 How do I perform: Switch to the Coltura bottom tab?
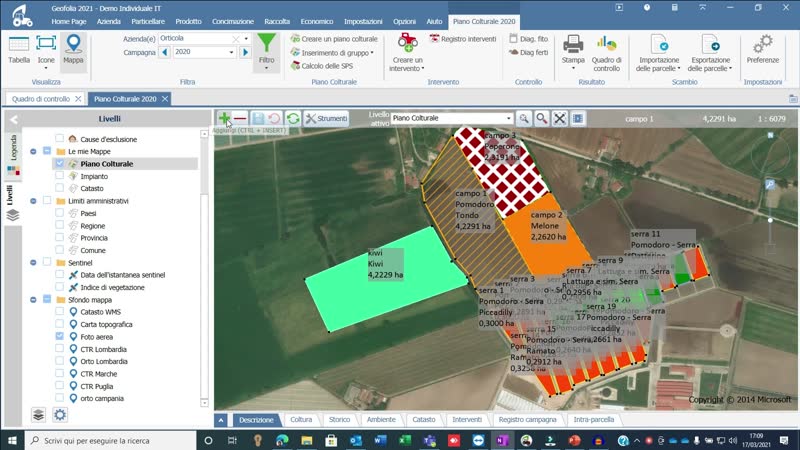point(301,419)
